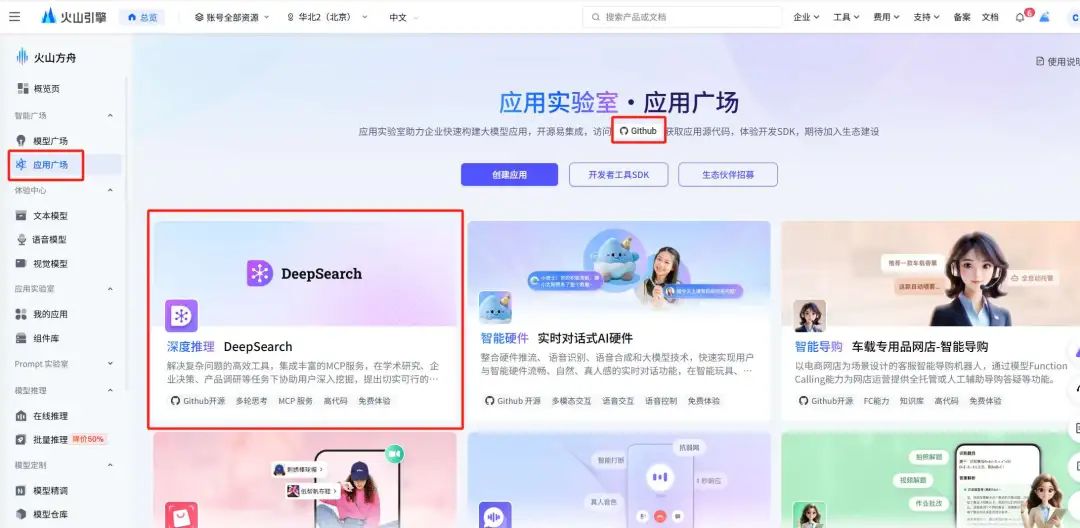1080x528 pixels.
Task: Click the MCP 服务 tag
Action: coord(295,401)
